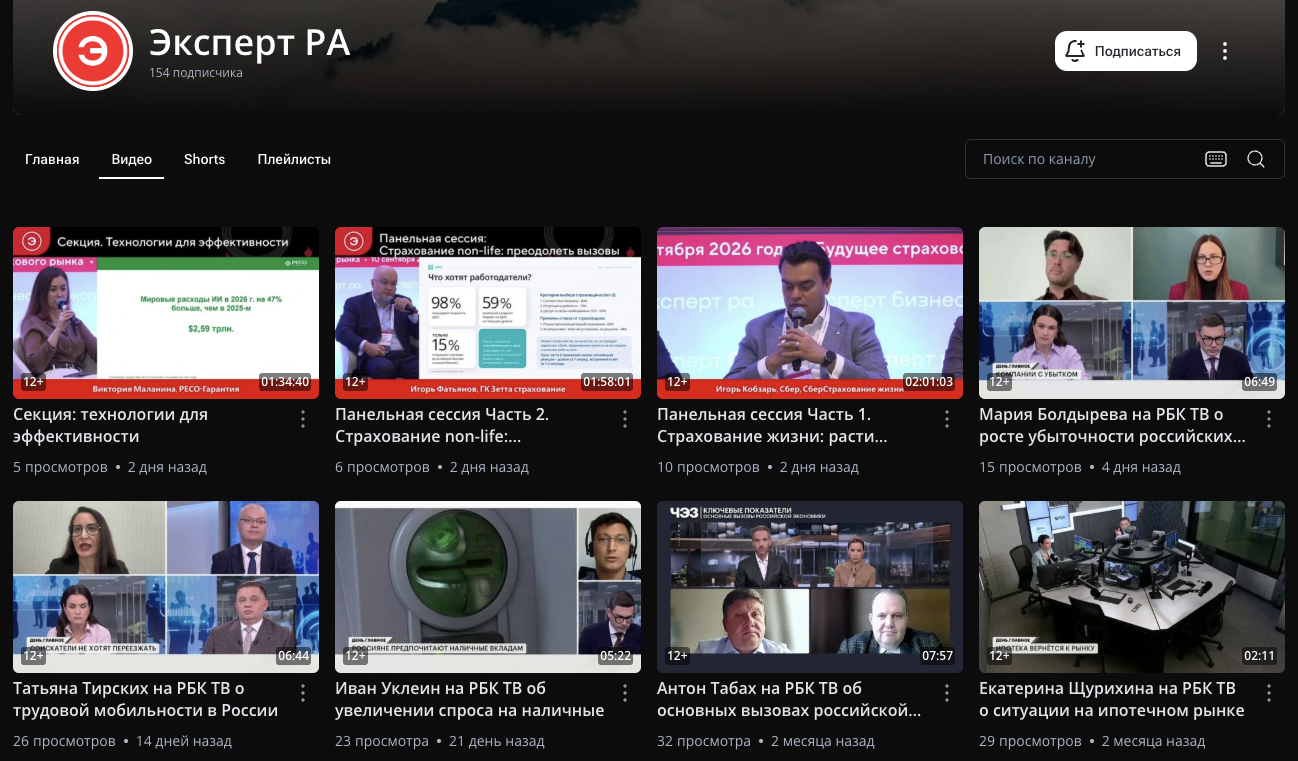Click the 154 подписчика subscriber count
This screenshot has height=761, width=1298.
click(196, 73)
